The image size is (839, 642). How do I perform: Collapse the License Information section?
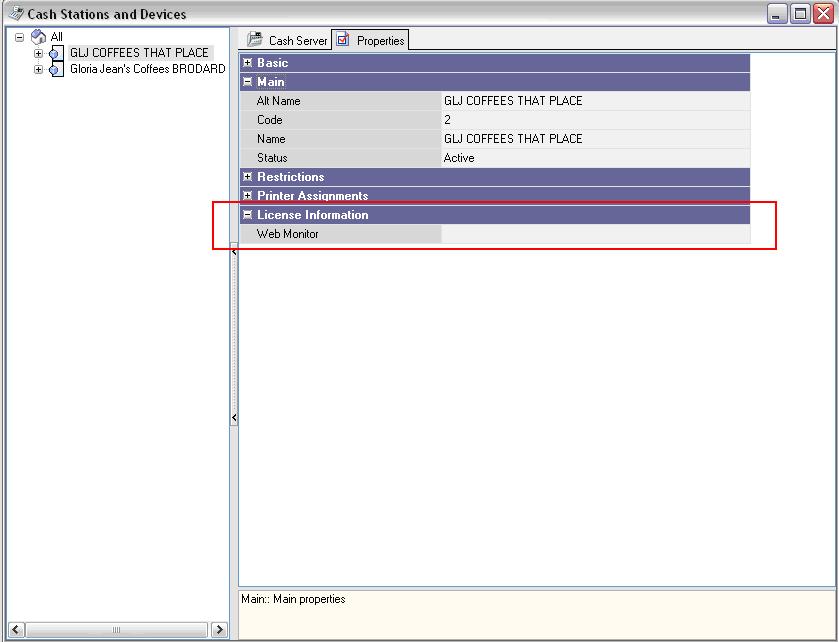click(247, 215)
